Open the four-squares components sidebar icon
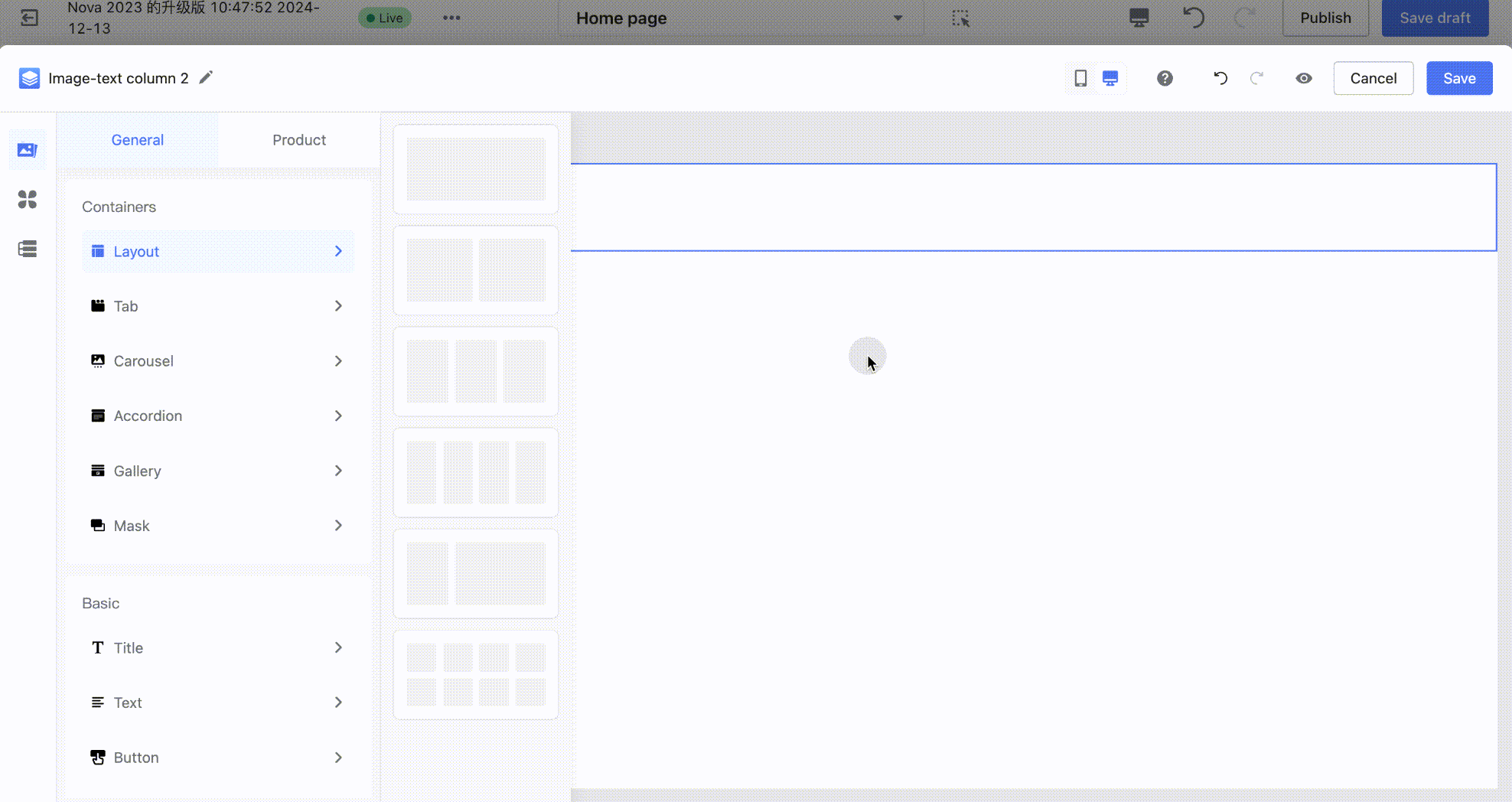This screenshot has height=802, width=1512. tap(28, 200)
